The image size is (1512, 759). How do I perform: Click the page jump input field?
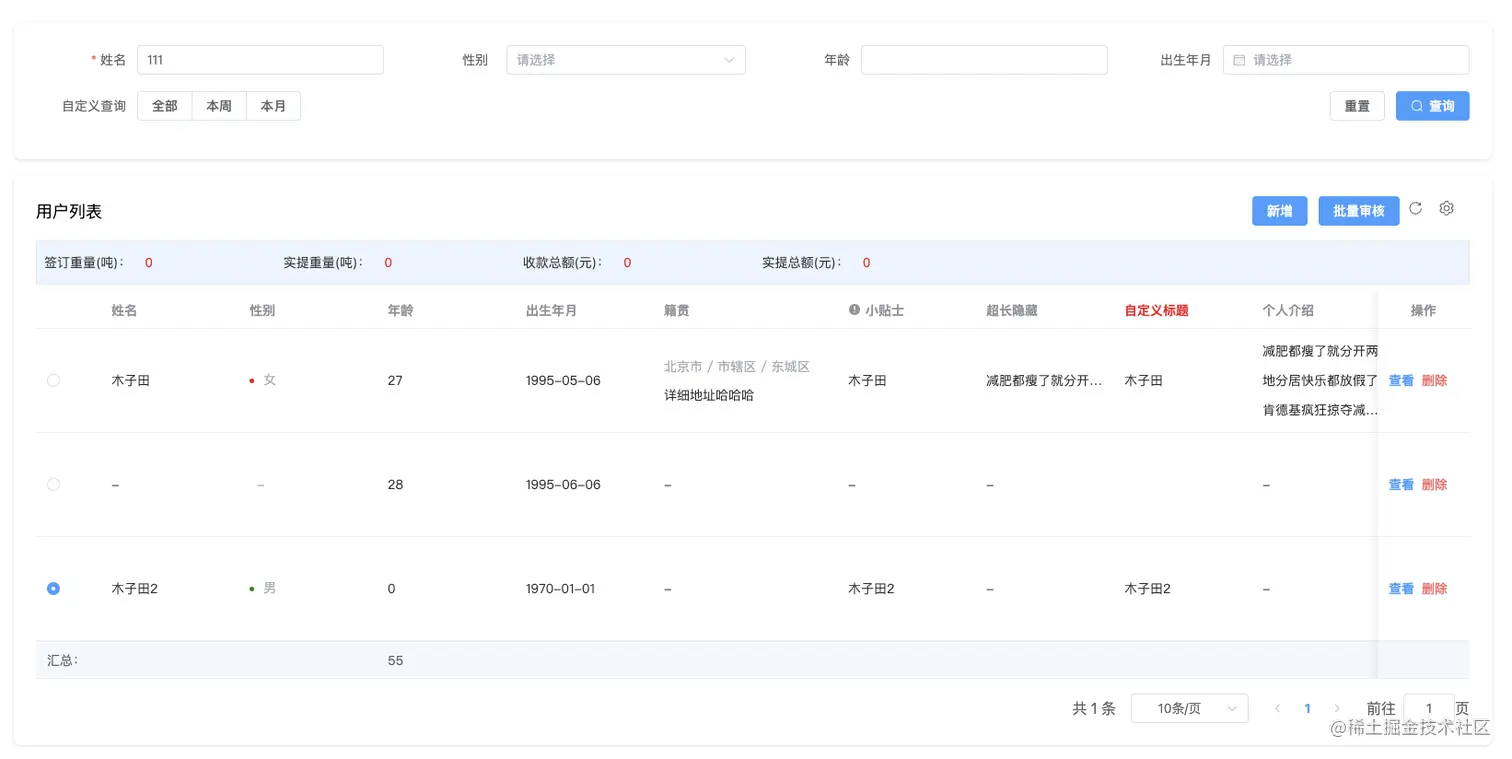[x=1429, y=708]
